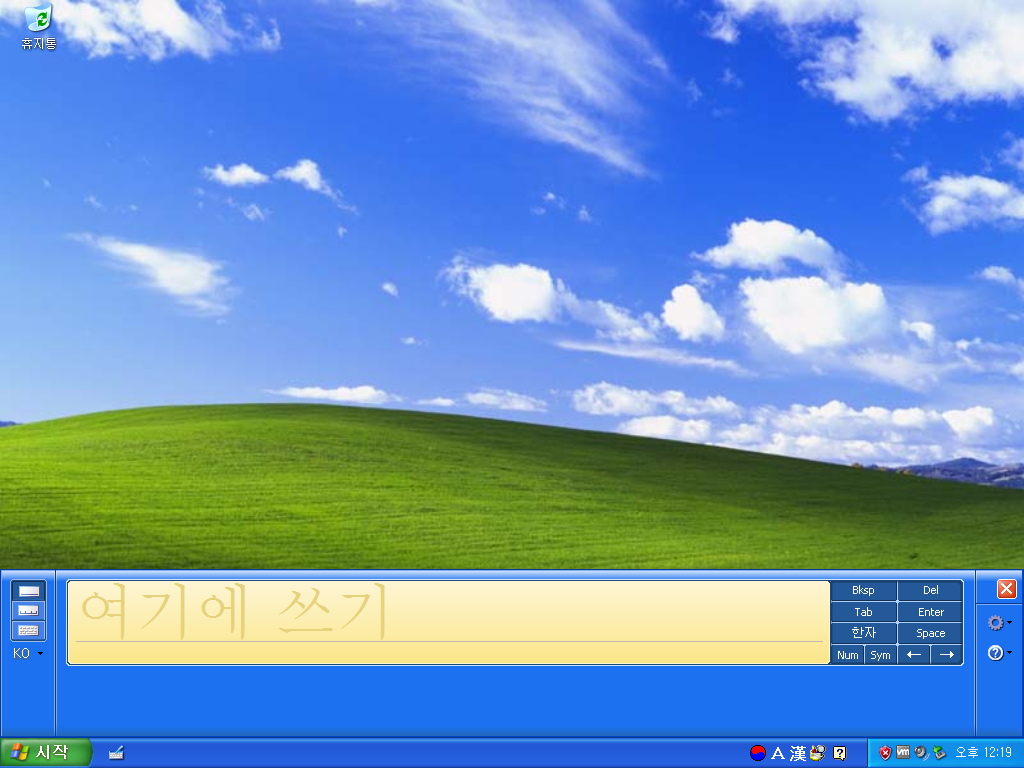Switch to the on-screen keyboard mode
The image size is (1024, 768).
point(28,630)
